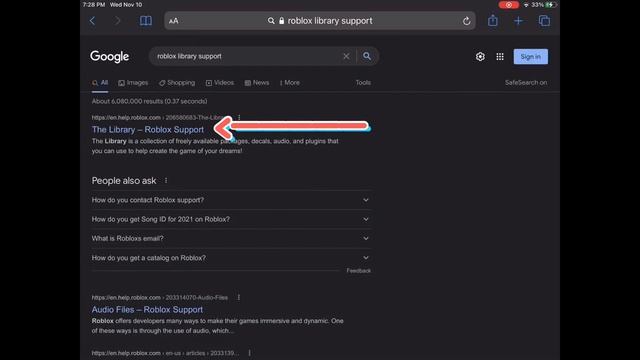Expand How do you contact Roblox support

[231, 200]
